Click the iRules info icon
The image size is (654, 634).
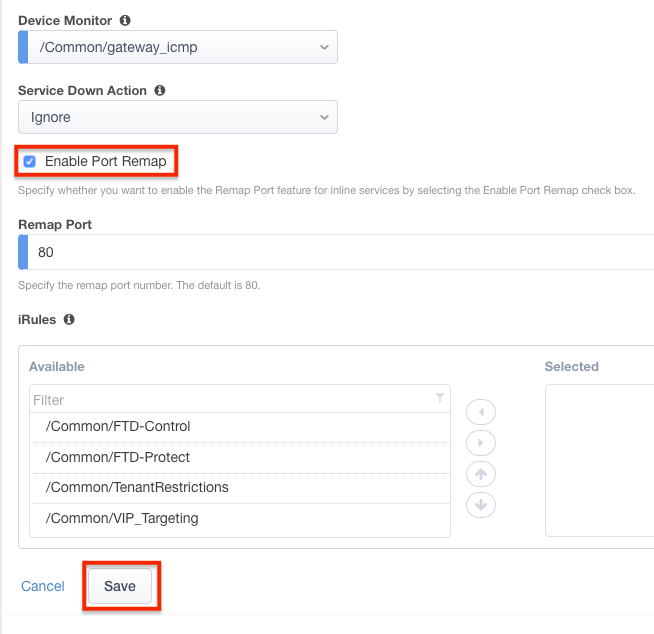[x=69, y=320]
